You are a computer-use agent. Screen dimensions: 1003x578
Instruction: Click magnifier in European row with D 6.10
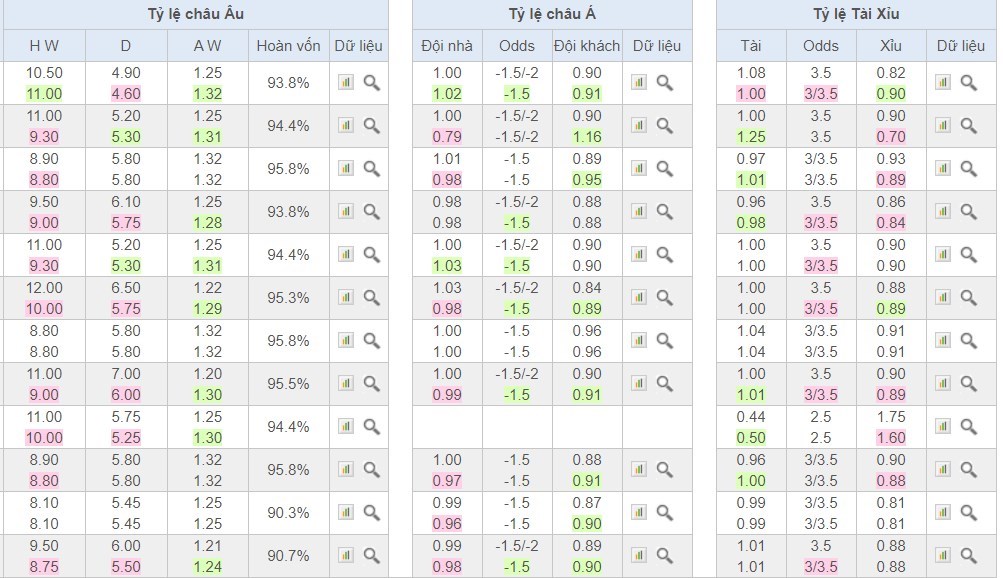(372, 212)
